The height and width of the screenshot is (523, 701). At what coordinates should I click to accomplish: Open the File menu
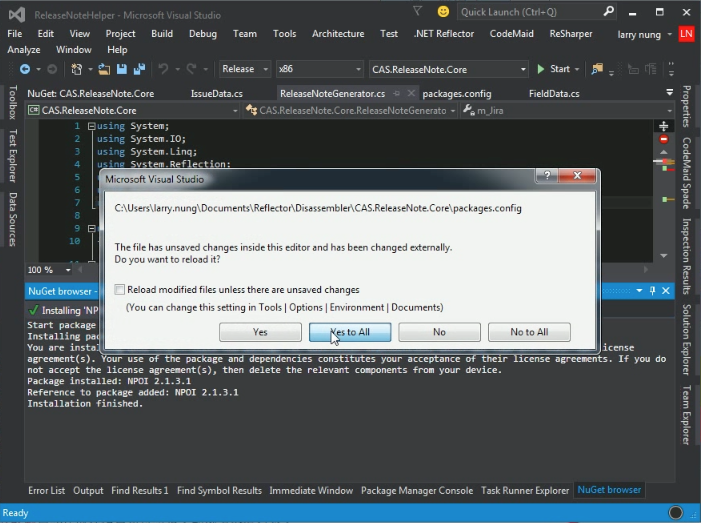14,34
